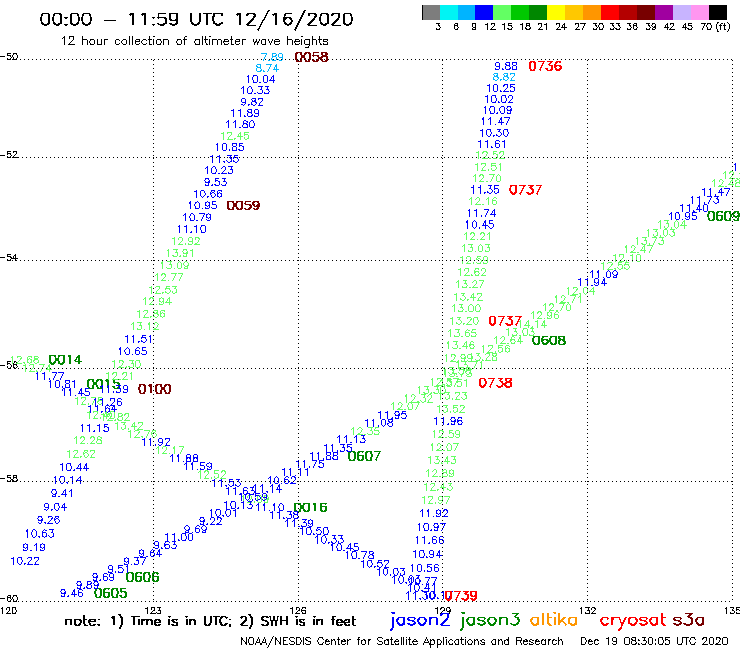Click the -58 latitude axis label
This screenshot has height=650, width=740.
coord(9,479)
